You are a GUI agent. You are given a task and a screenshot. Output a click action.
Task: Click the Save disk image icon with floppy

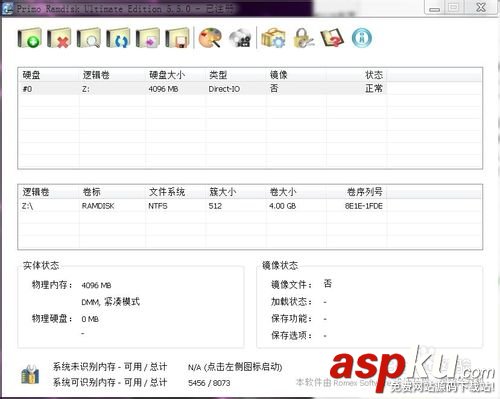point(177,38)
